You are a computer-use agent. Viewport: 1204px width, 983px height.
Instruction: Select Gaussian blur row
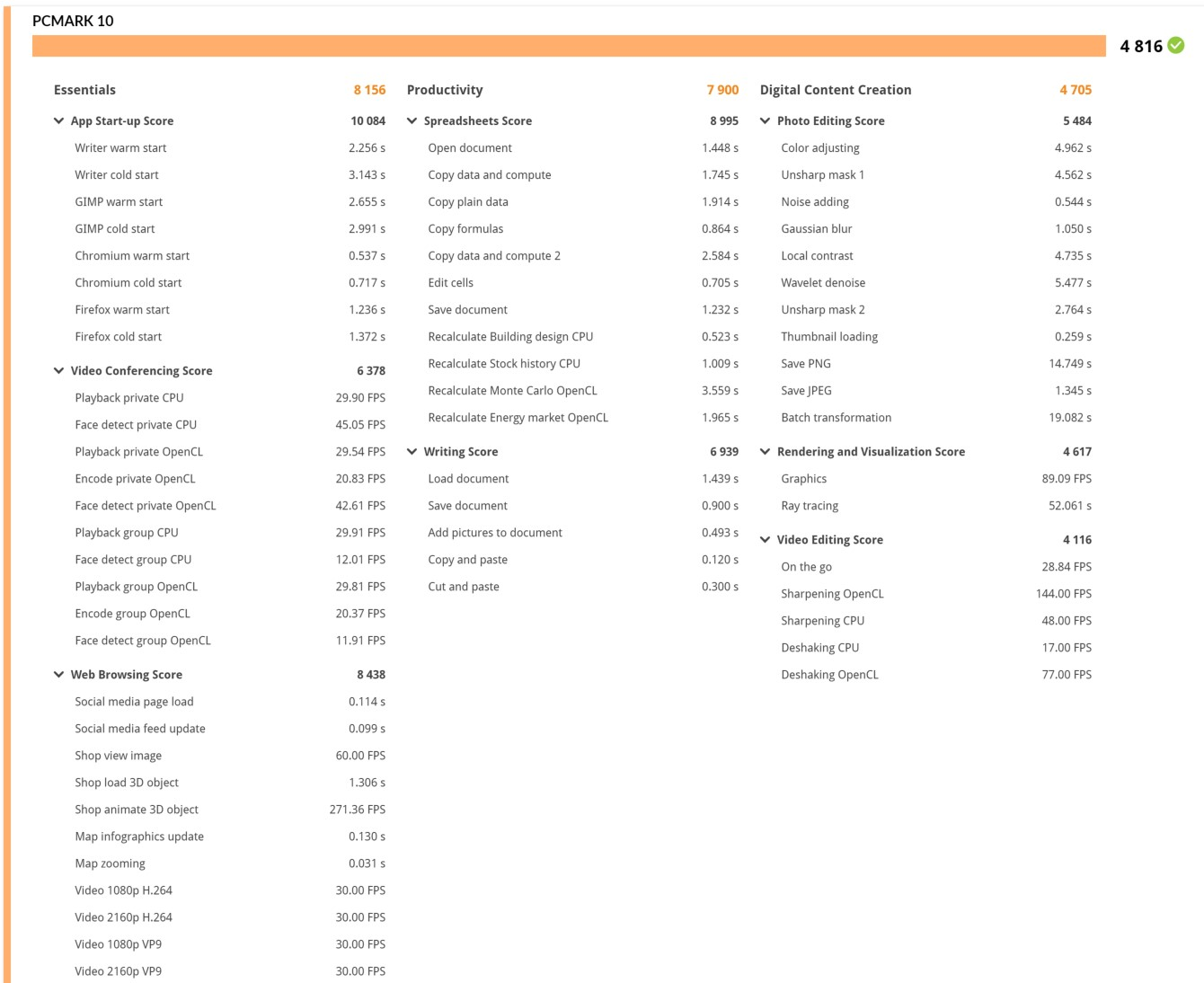coord(936,228)
